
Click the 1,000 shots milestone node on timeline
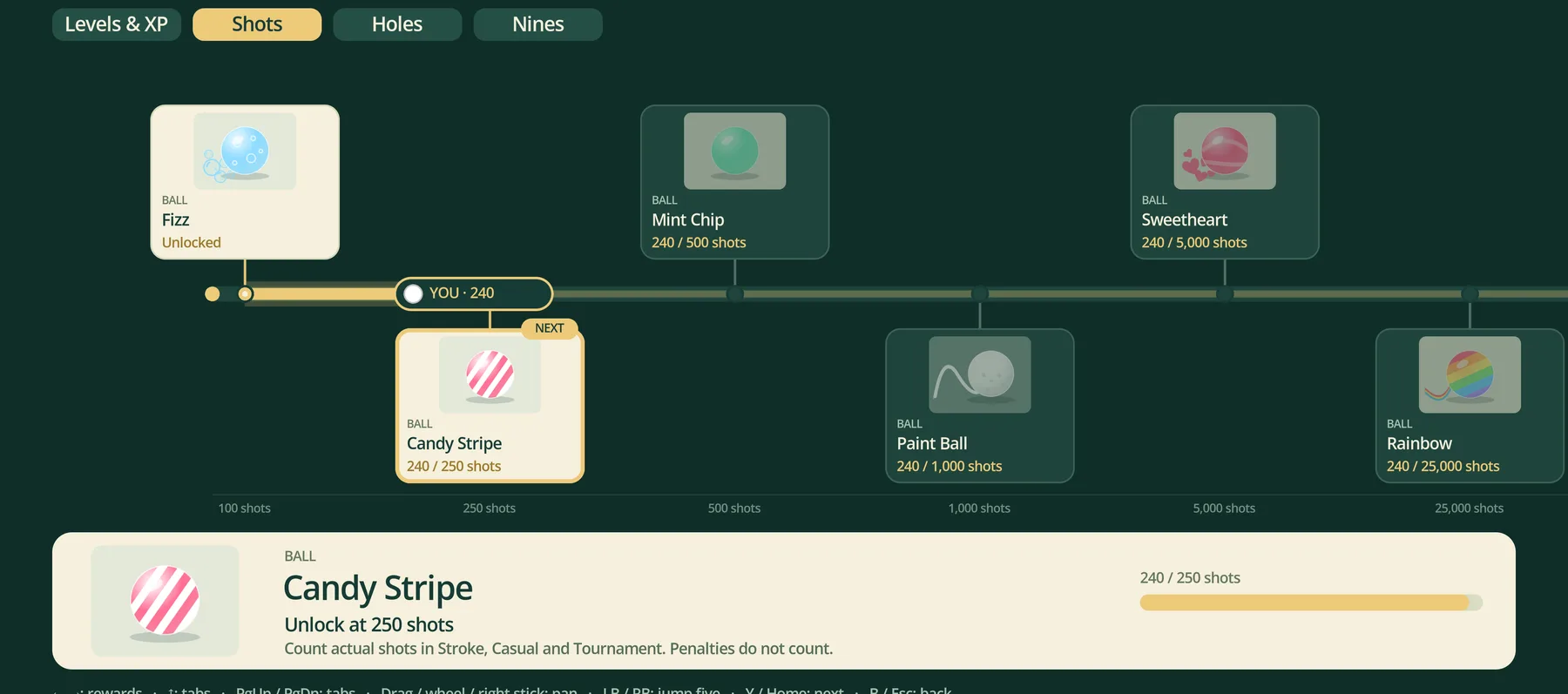[x=980, y=294]
